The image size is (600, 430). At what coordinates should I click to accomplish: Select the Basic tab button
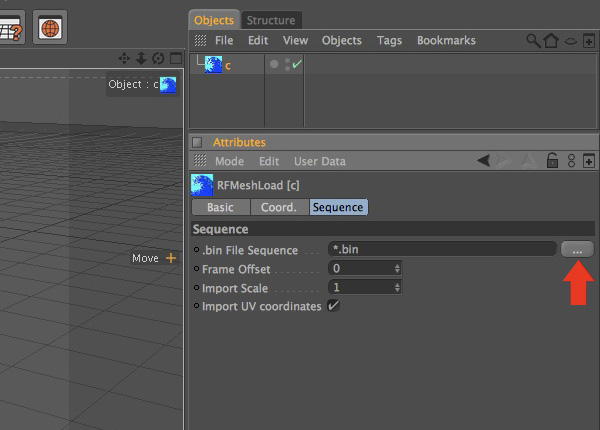[x=221, y=207]
